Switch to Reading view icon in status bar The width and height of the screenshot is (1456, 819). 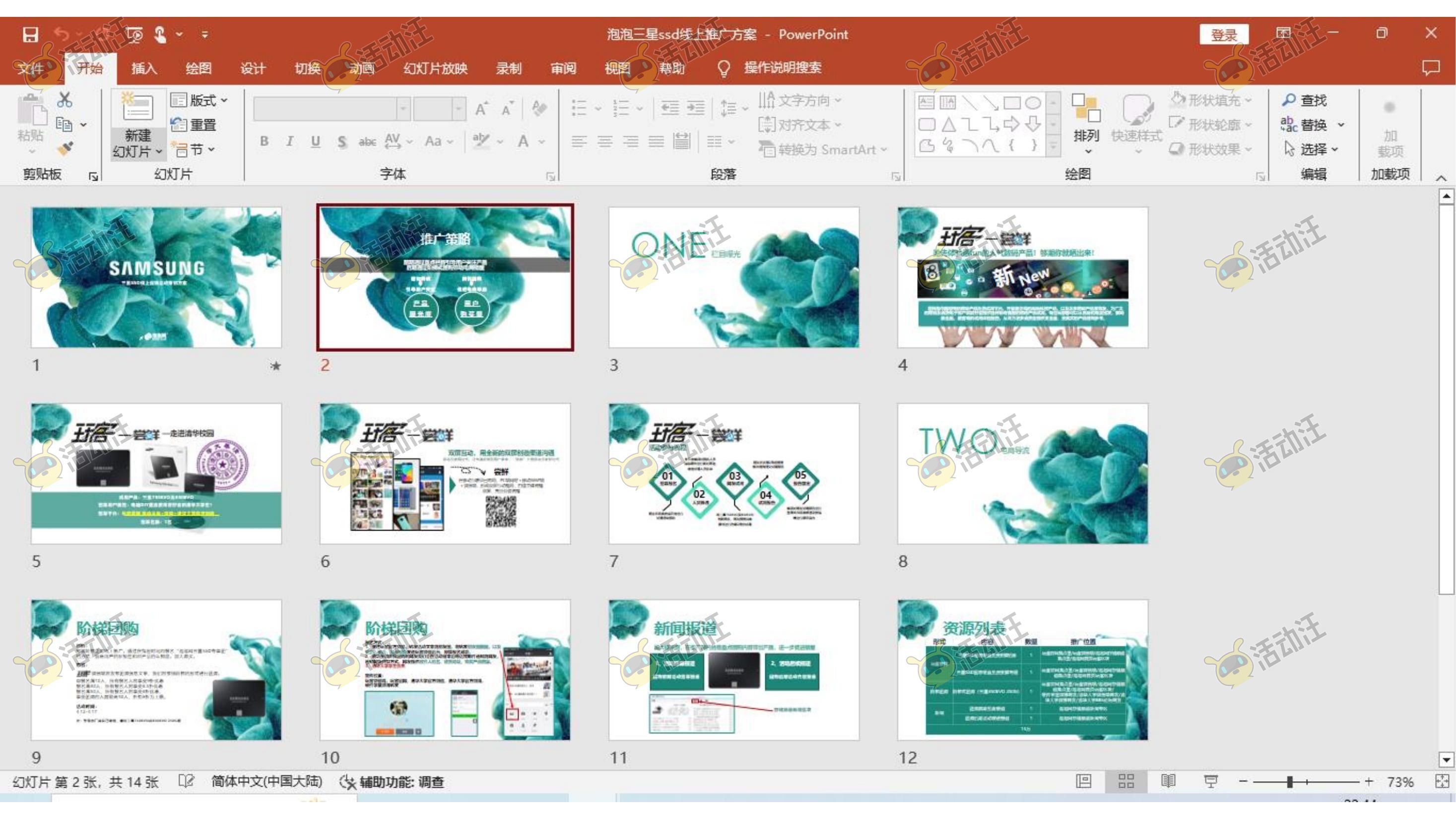[1168, 781]
